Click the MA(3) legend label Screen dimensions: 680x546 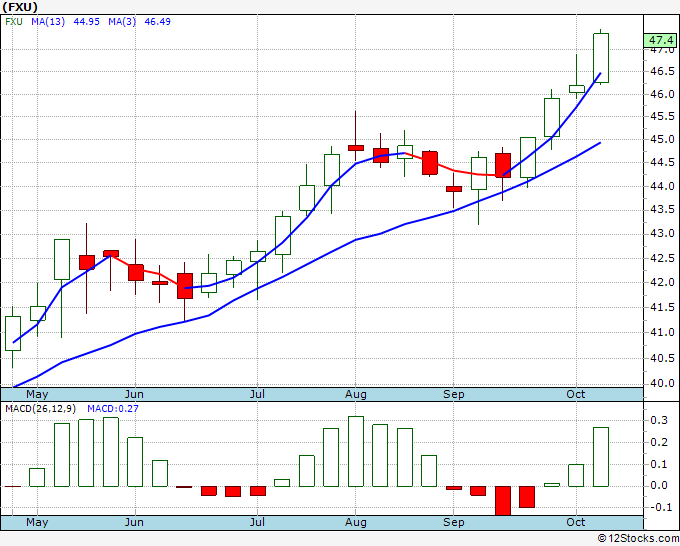[x=122, y=22]
